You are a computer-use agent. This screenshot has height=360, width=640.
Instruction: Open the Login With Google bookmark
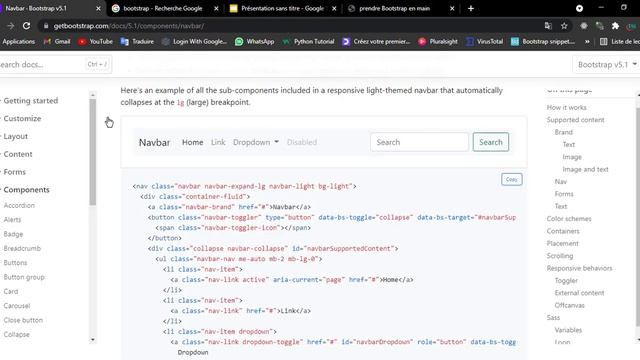pyautogui.click(x=195, y=41)
